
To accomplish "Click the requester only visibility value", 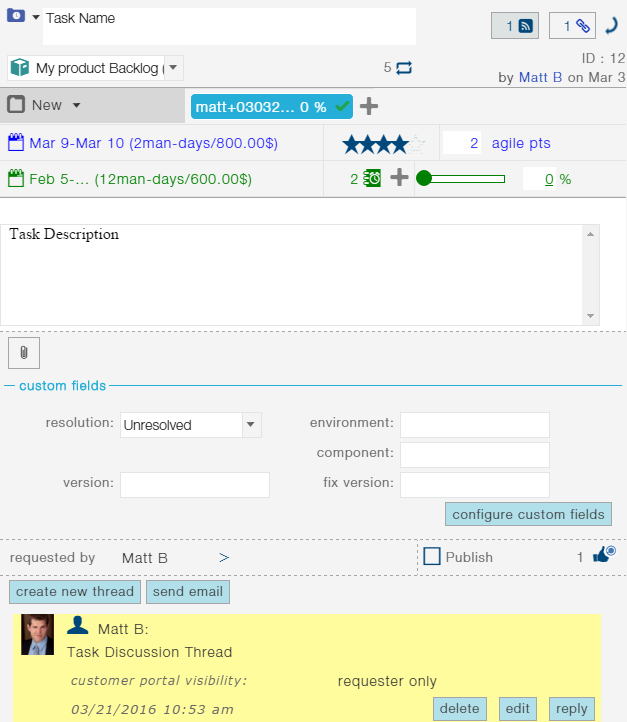I will tap(387, 681).
